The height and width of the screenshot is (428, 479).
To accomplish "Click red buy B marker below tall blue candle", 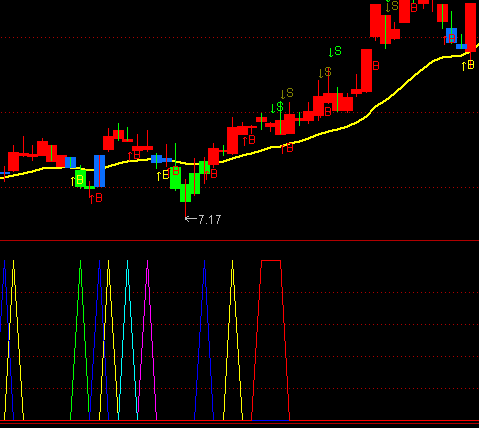I will point(96,198).
